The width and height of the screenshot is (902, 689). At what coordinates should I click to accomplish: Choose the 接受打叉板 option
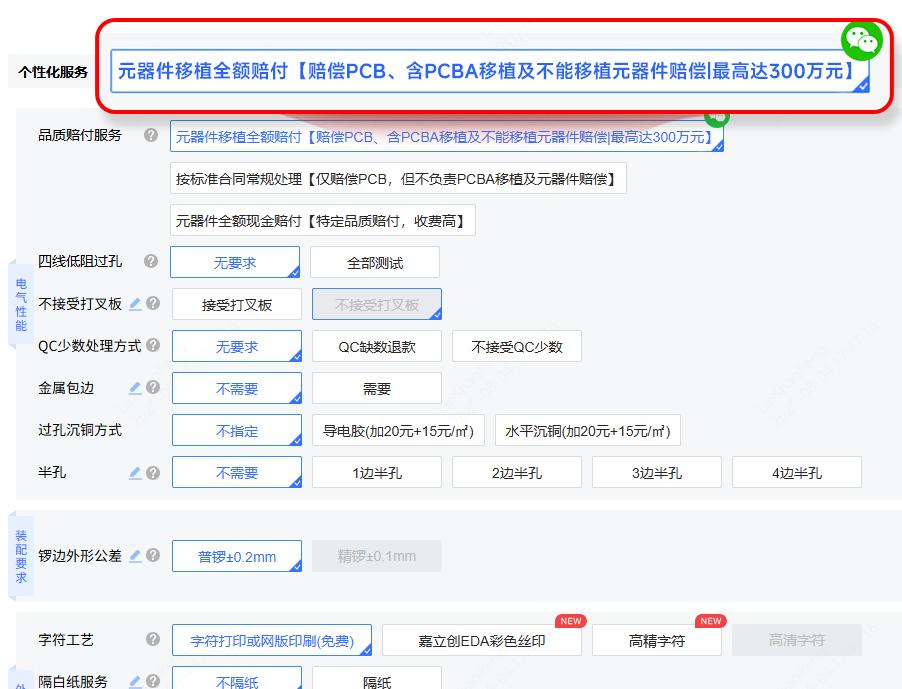[237, 305]
